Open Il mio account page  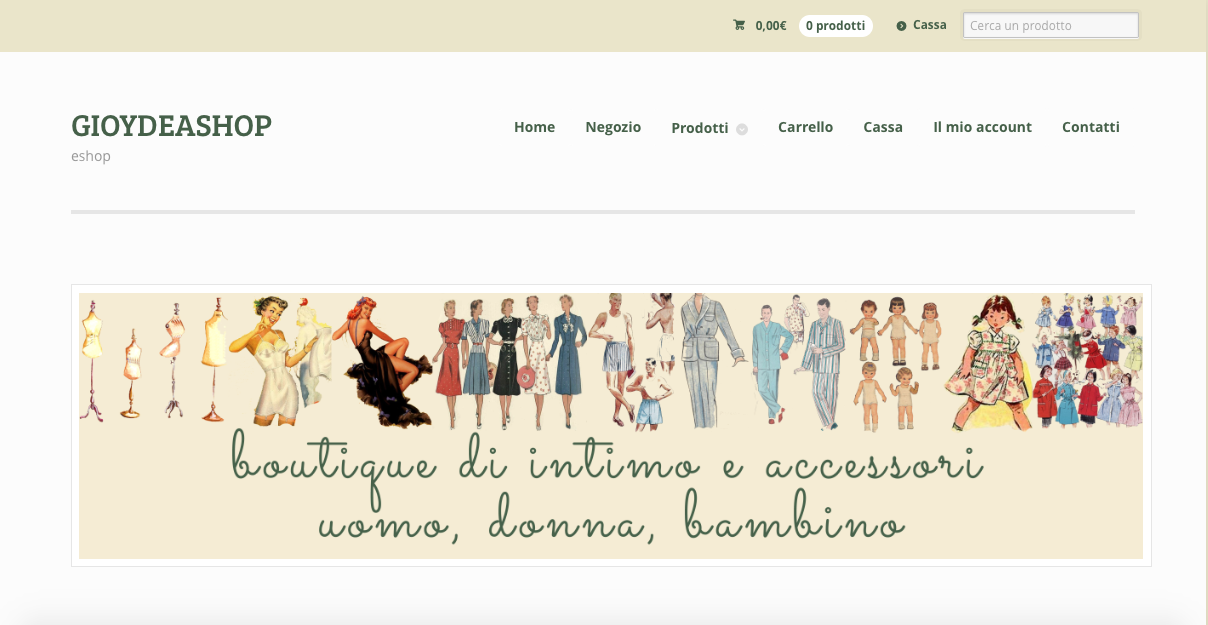(982, 127)
